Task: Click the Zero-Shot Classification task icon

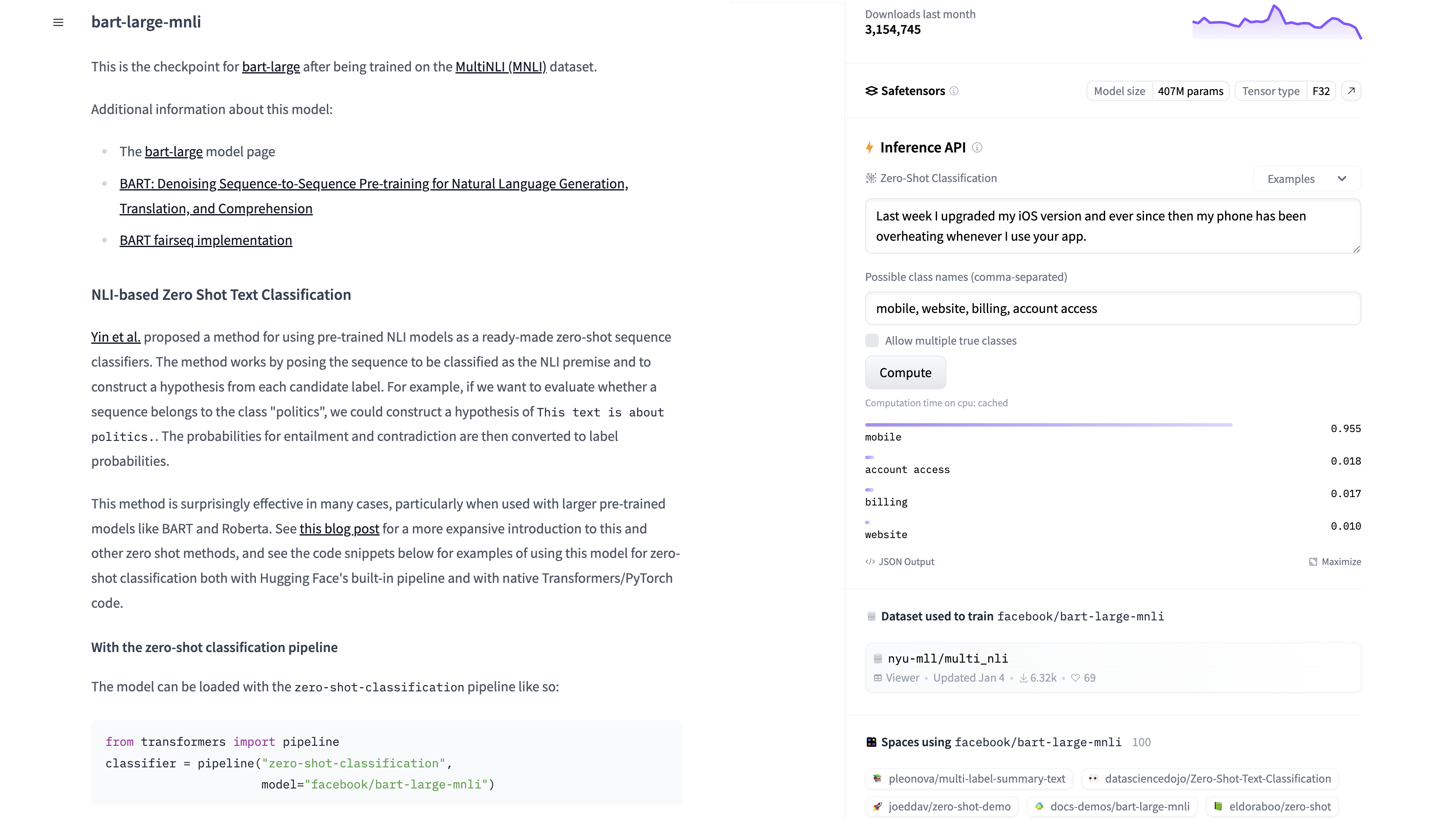Action: 871,178
